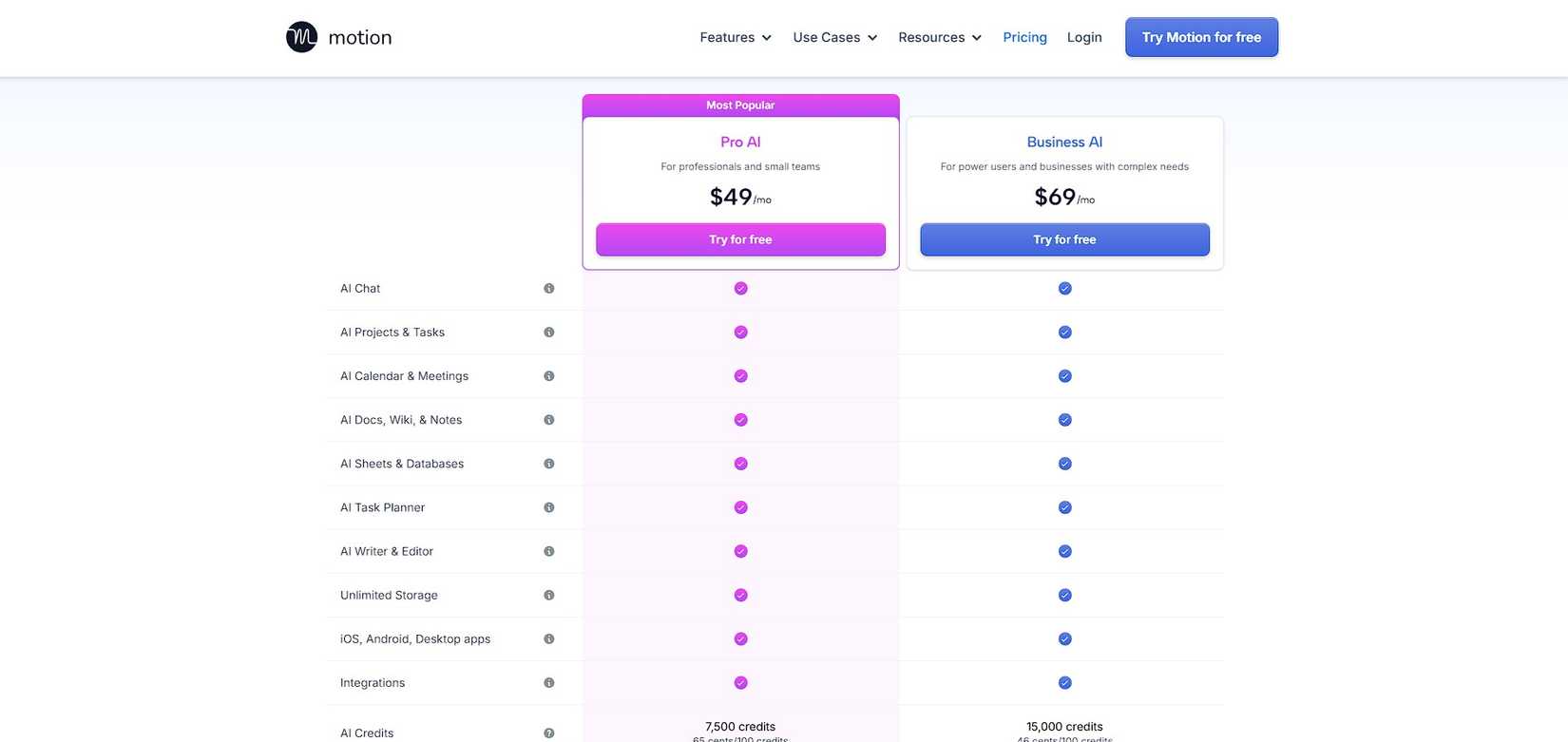Click the $49/mo price
Viewport: 1568px width, 742px height.
tap(740, 197)
